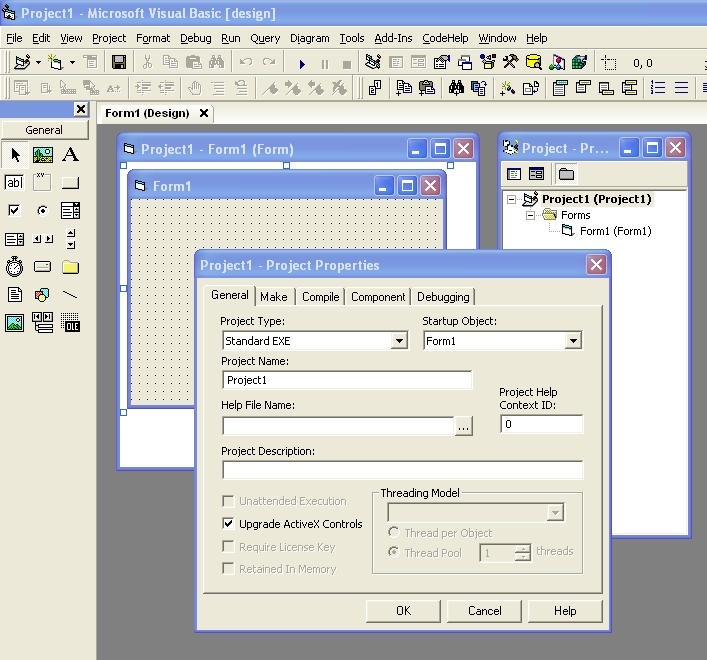Image resolution: width=707 pixels, height=660 pixels.
Task: Select the CheckBox control in the toolbox
Action: (x=14, y=211)
